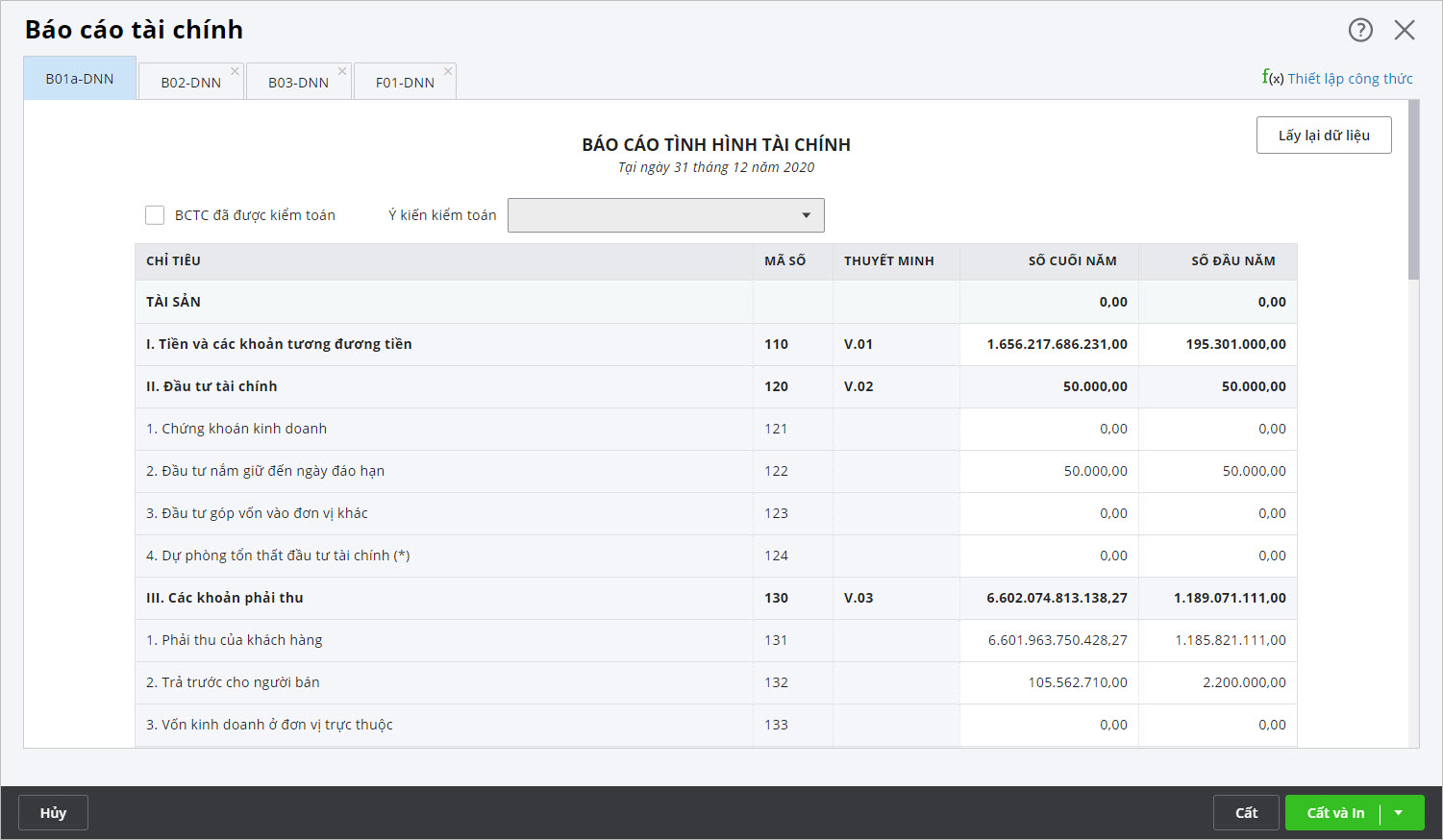
Task: Click the vertical scrollbar of the report
Action: [x=1413, y=192]
